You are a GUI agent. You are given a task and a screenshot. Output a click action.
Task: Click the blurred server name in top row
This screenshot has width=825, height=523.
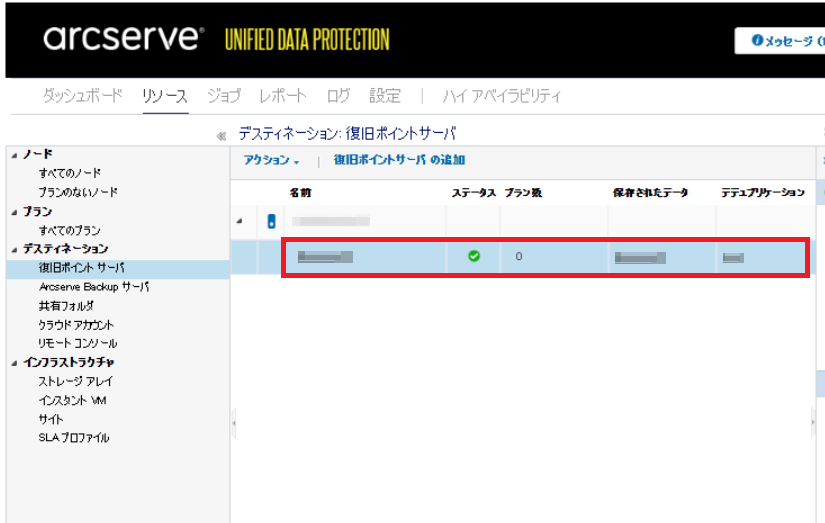click(x=331, y=221)
